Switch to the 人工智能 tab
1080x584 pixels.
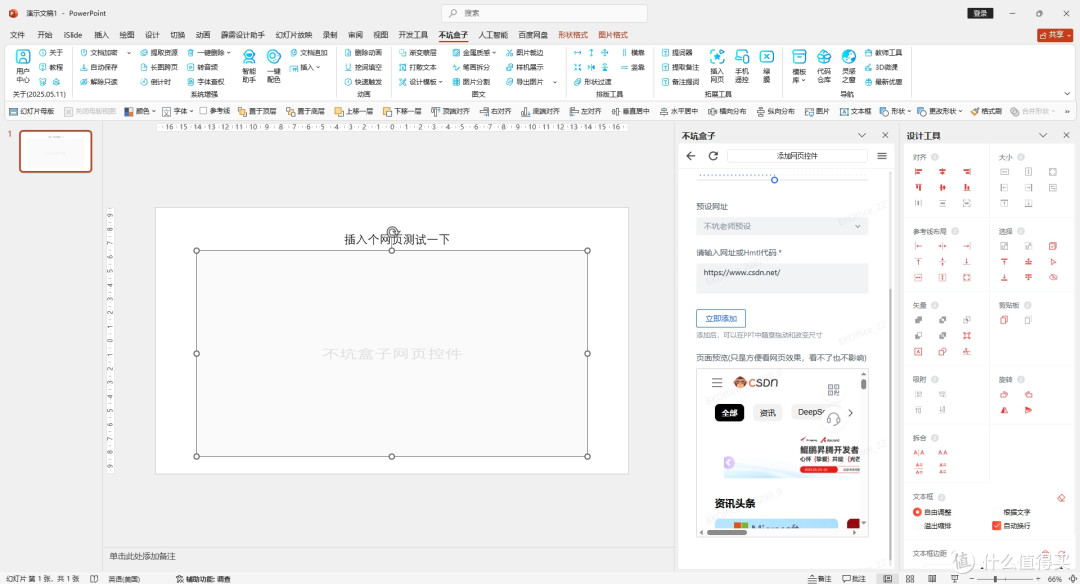pos(493,34)
